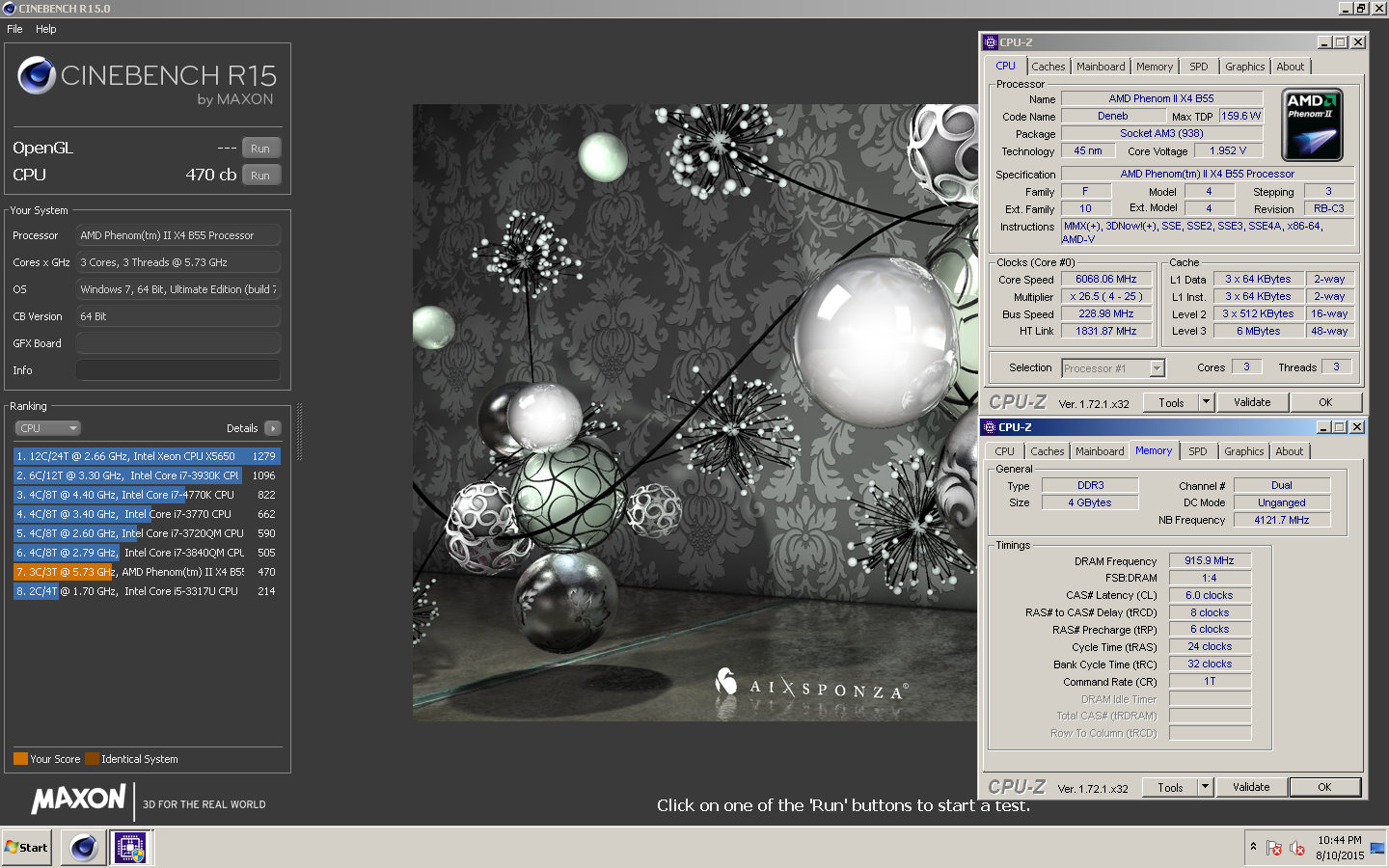The height and width of the screenshot is (868, 1389).
Task: Click OK in lower CPU-Z window
Action: pyautogui.click(x=1324, y=788)
